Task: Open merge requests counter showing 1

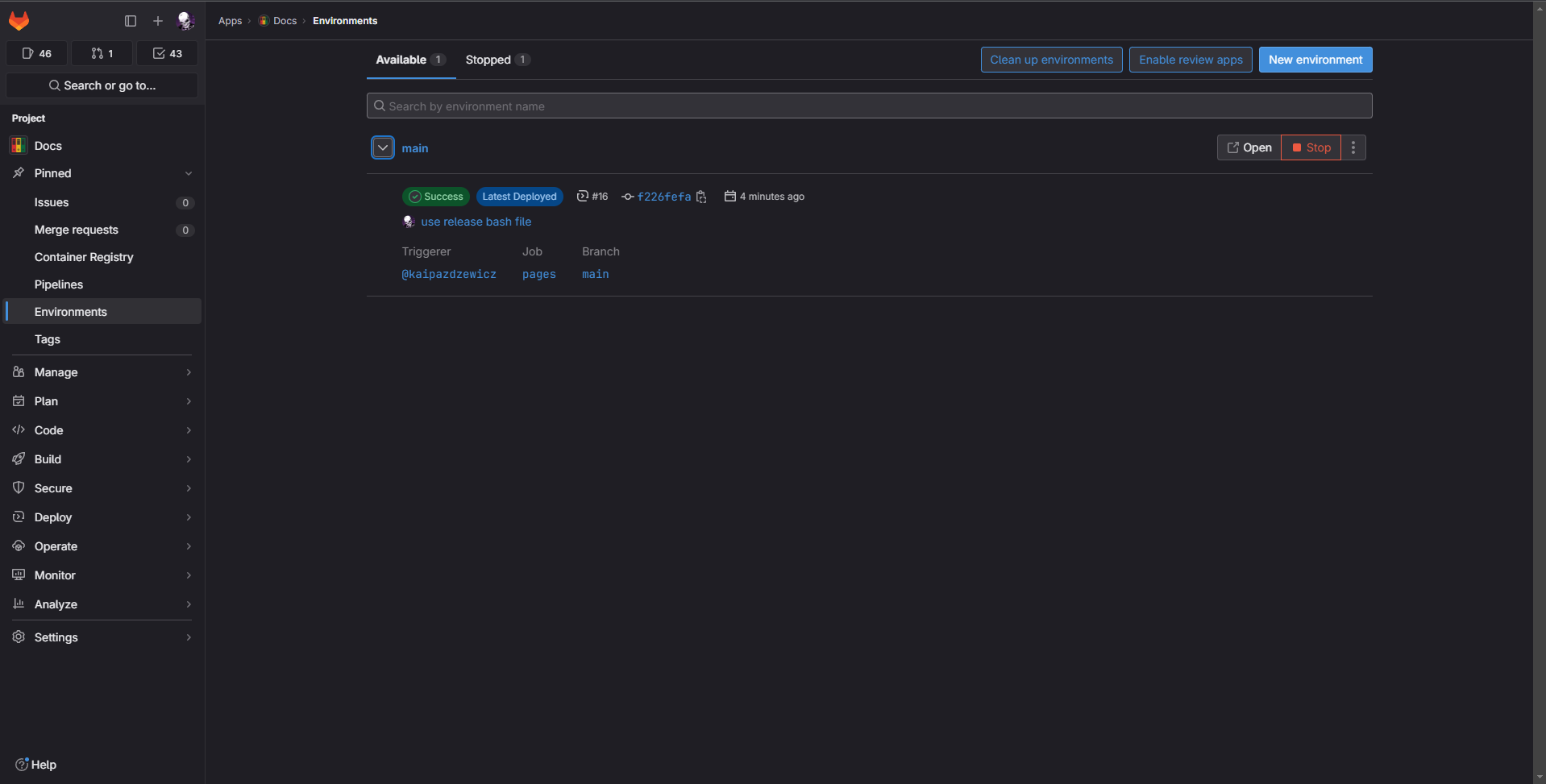Action: pyautogui.click(x=102, y=54)
